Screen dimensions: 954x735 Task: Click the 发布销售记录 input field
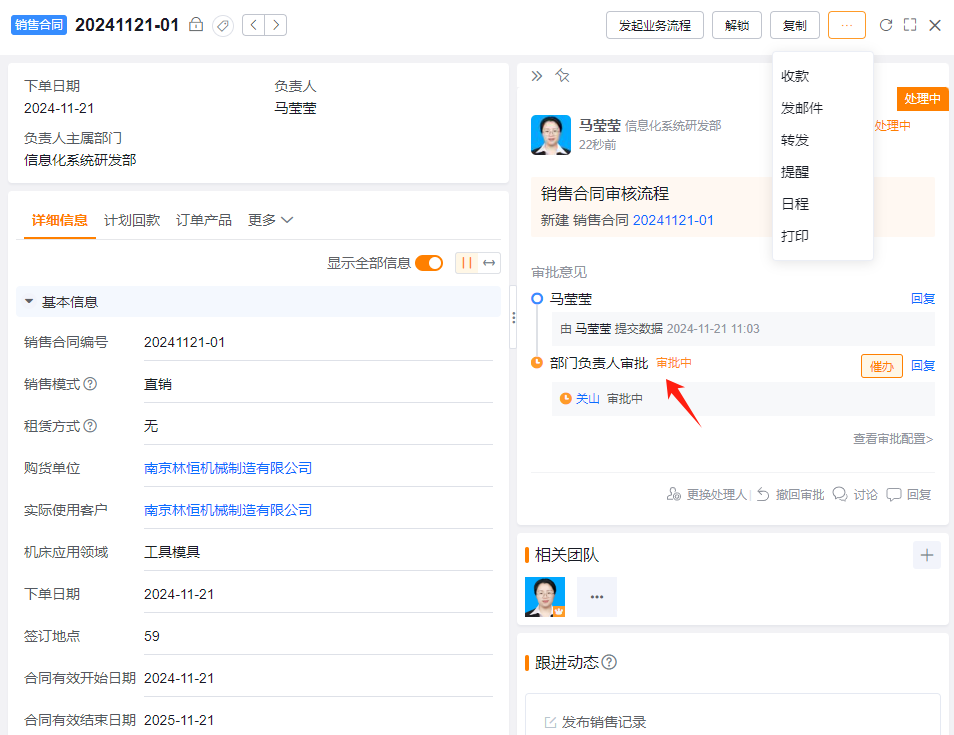(x=733, y=722)
